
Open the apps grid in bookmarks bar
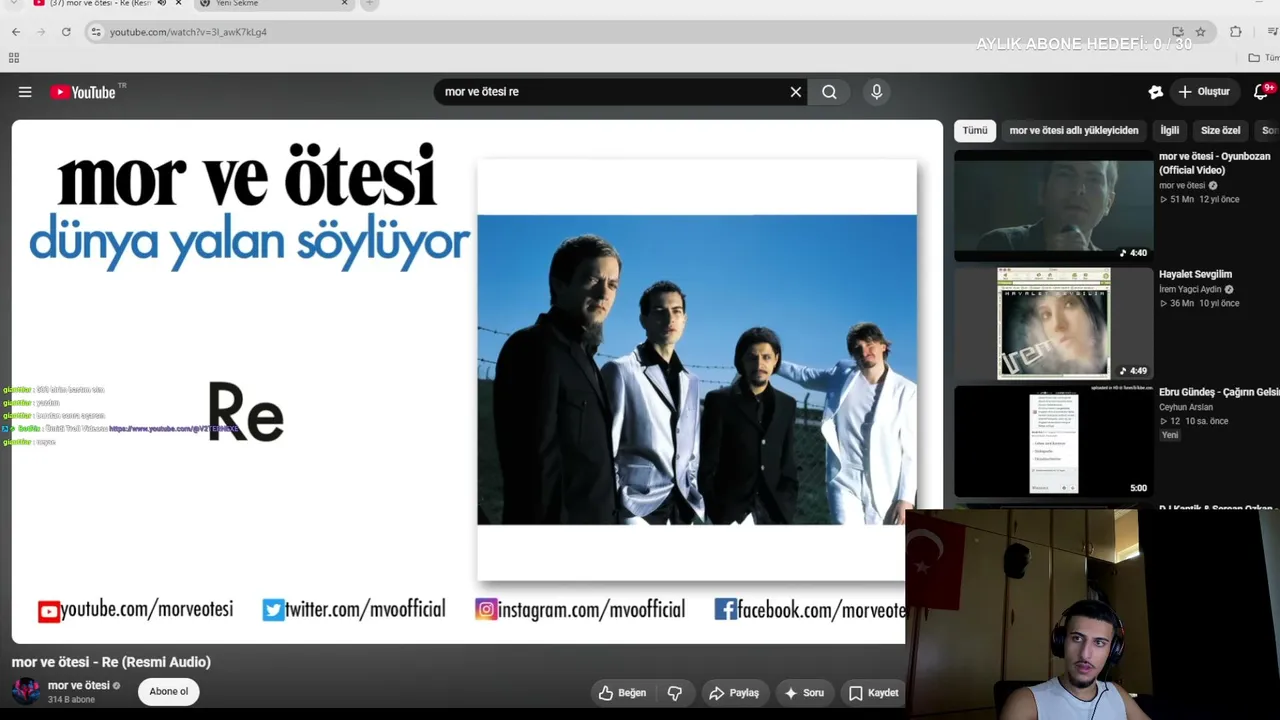click(x=14, y=58)
